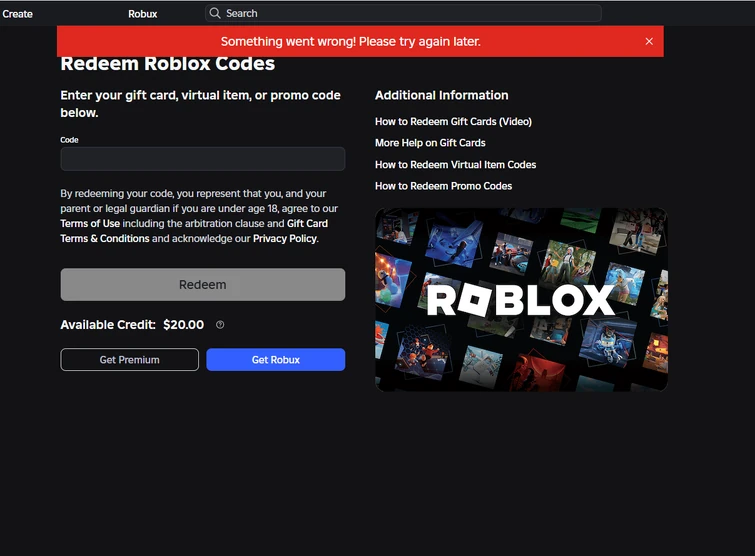
Task: Click the blue Get Robux button
Action: 276,360
